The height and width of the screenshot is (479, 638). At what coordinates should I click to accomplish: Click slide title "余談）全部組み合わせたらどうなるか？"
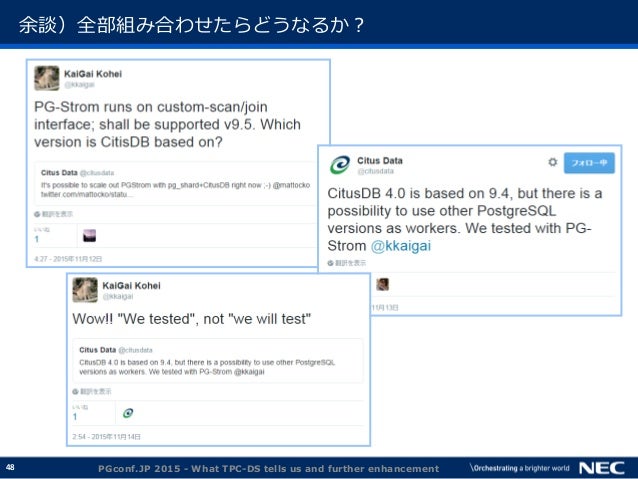point(192,24)
